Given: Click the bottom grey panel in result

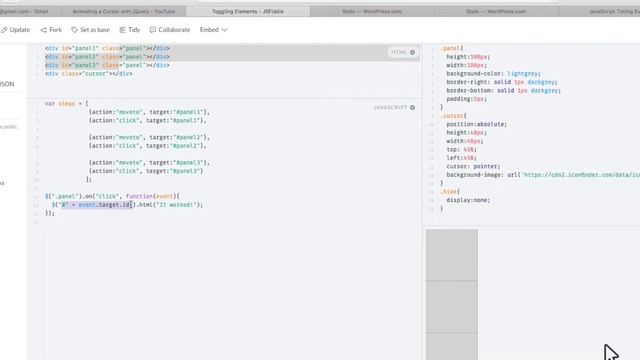Looking at the screenshot, I should (452, 347).
